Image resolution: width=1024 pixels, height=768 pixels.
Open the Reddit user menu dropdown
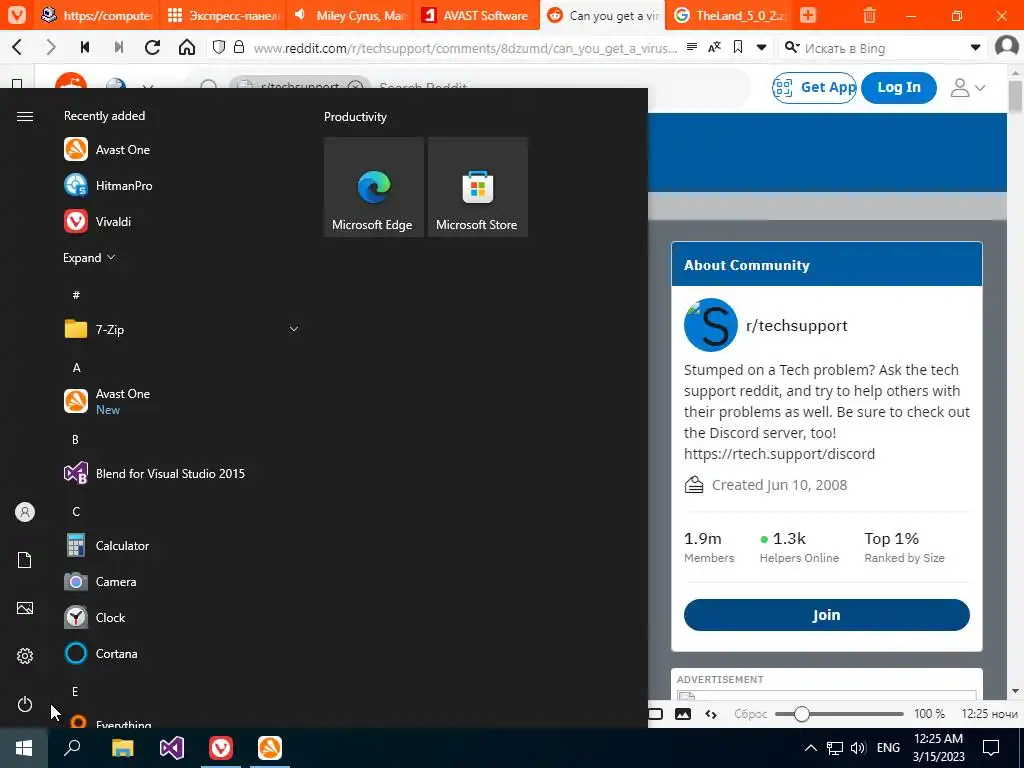968,88
